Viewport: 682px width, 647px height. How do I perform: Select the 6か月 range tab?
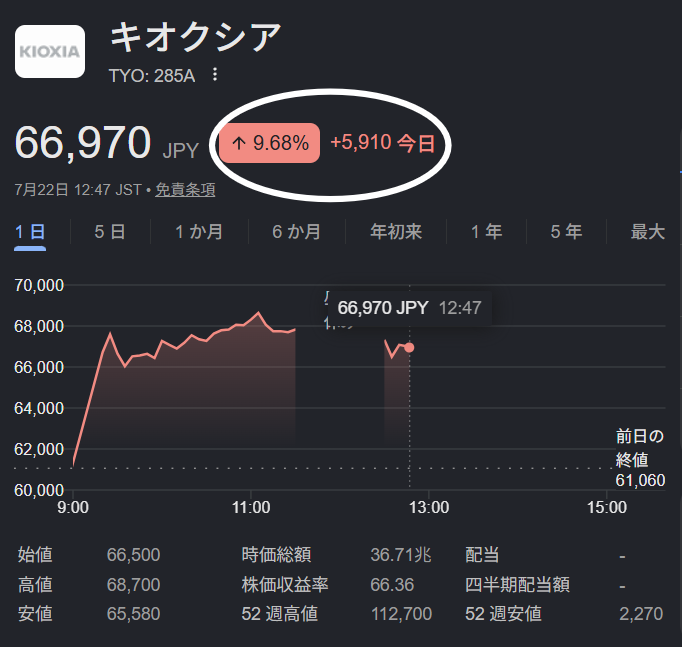(x=297, y=232)
